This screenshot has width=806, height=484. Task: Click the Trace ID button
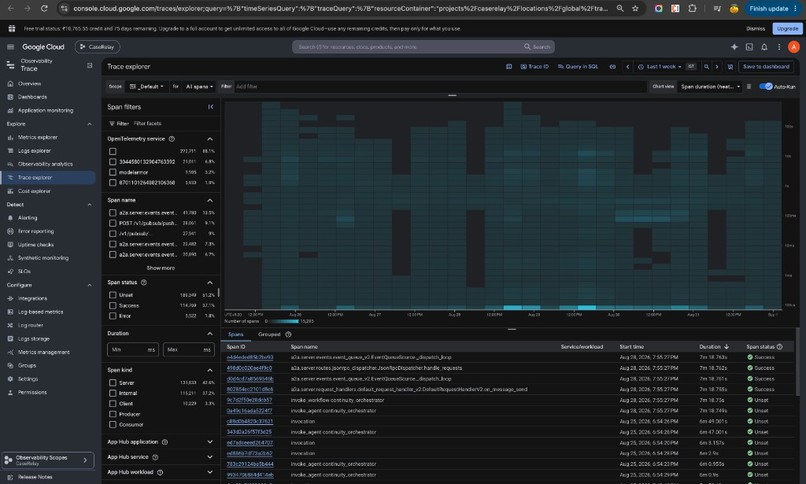tap(535, 67)
